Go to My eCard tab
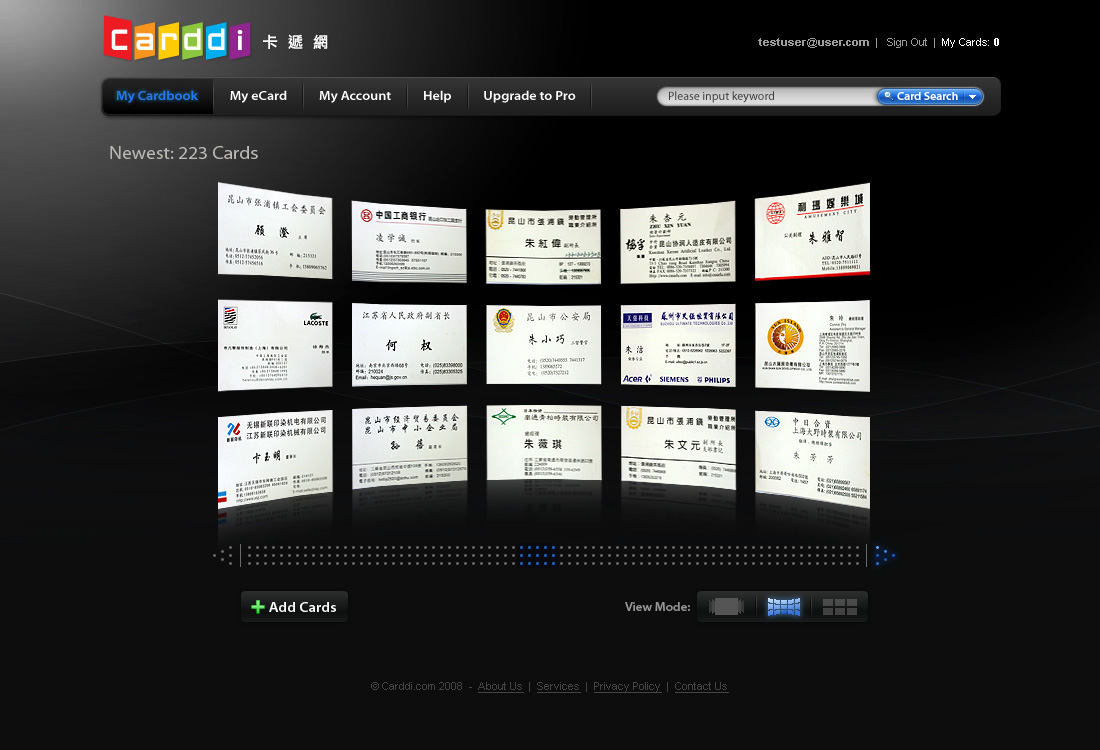1100x750 pixels. coord(258,96)
